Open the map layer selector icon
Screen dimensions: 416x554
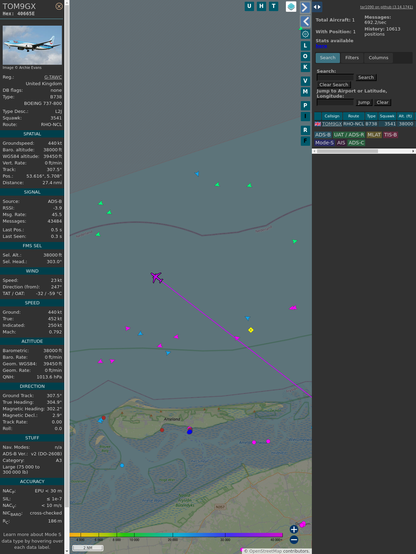pos(291,7)
